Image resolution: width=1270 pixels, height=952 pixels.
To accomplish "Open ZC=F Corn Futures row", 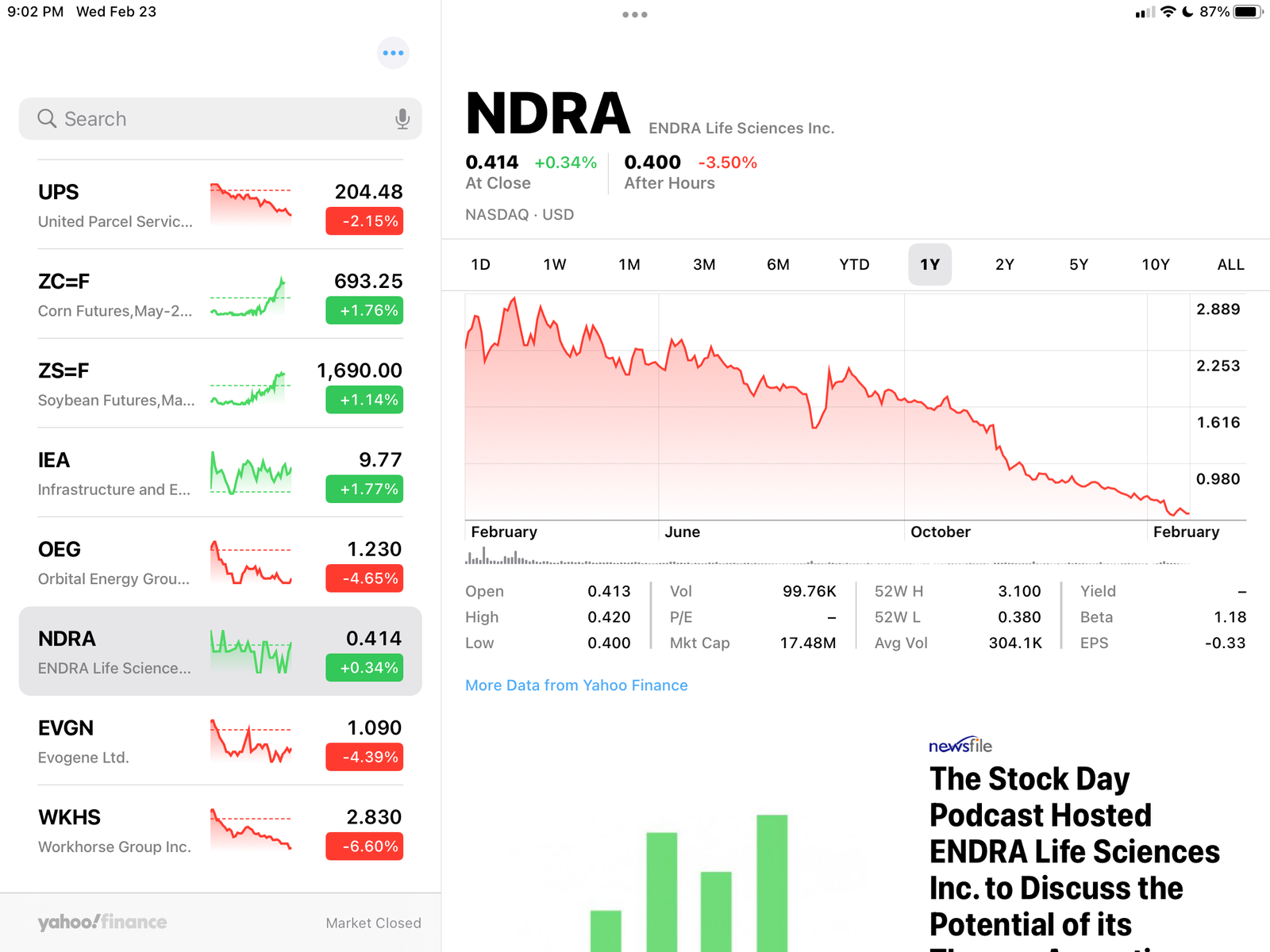I will point(220,294).
